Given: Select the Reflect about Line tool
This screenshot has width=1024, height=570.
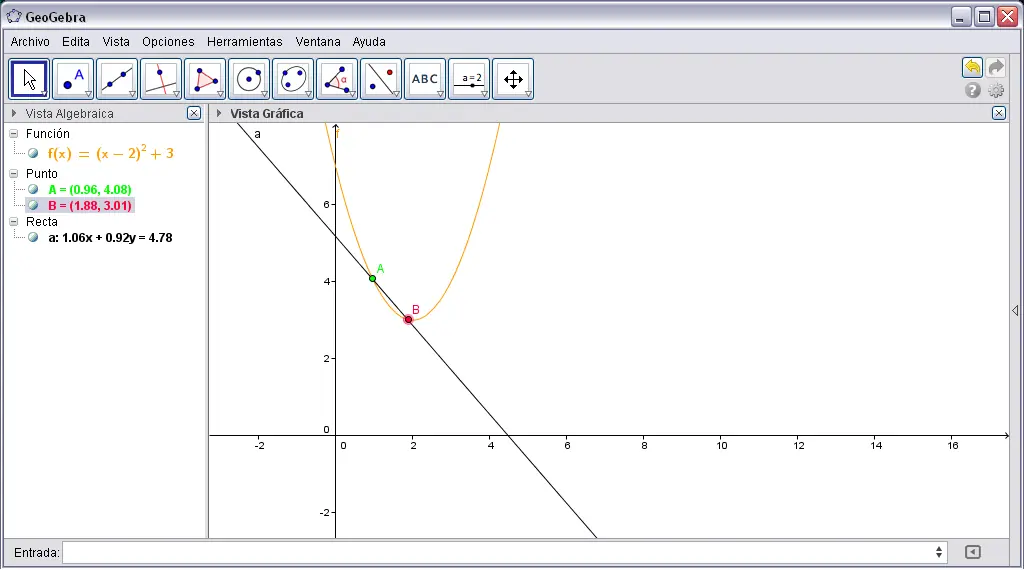Looking at the screenshot, I should 381,79.
